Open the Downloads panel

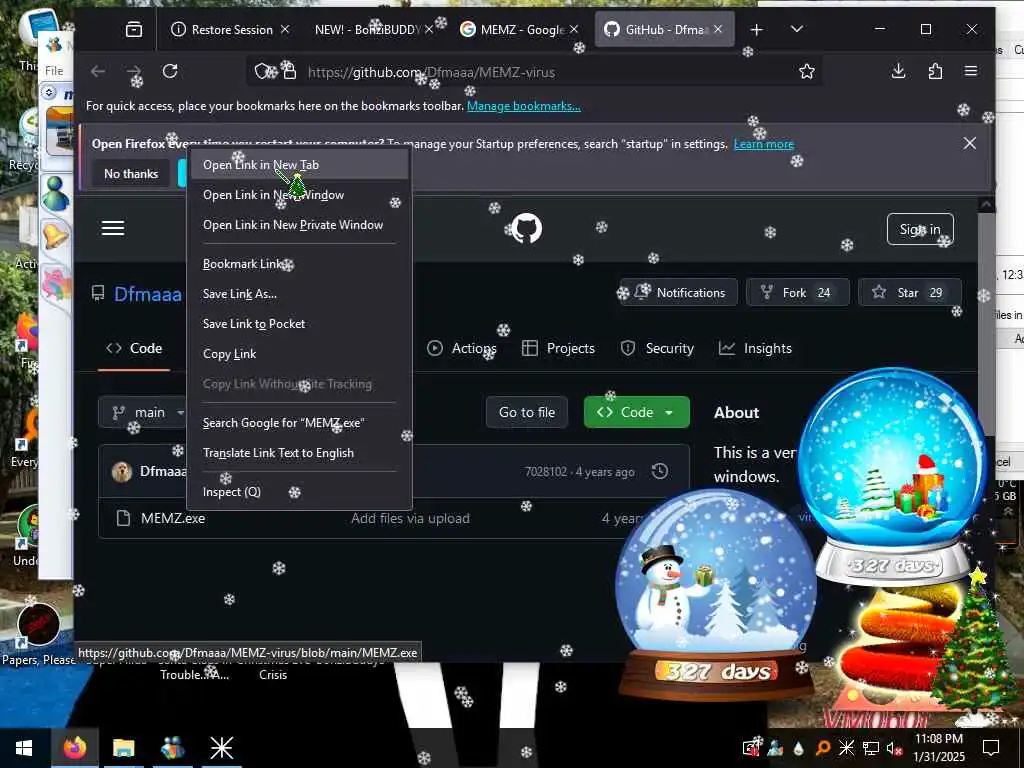[x=898, y=71]
